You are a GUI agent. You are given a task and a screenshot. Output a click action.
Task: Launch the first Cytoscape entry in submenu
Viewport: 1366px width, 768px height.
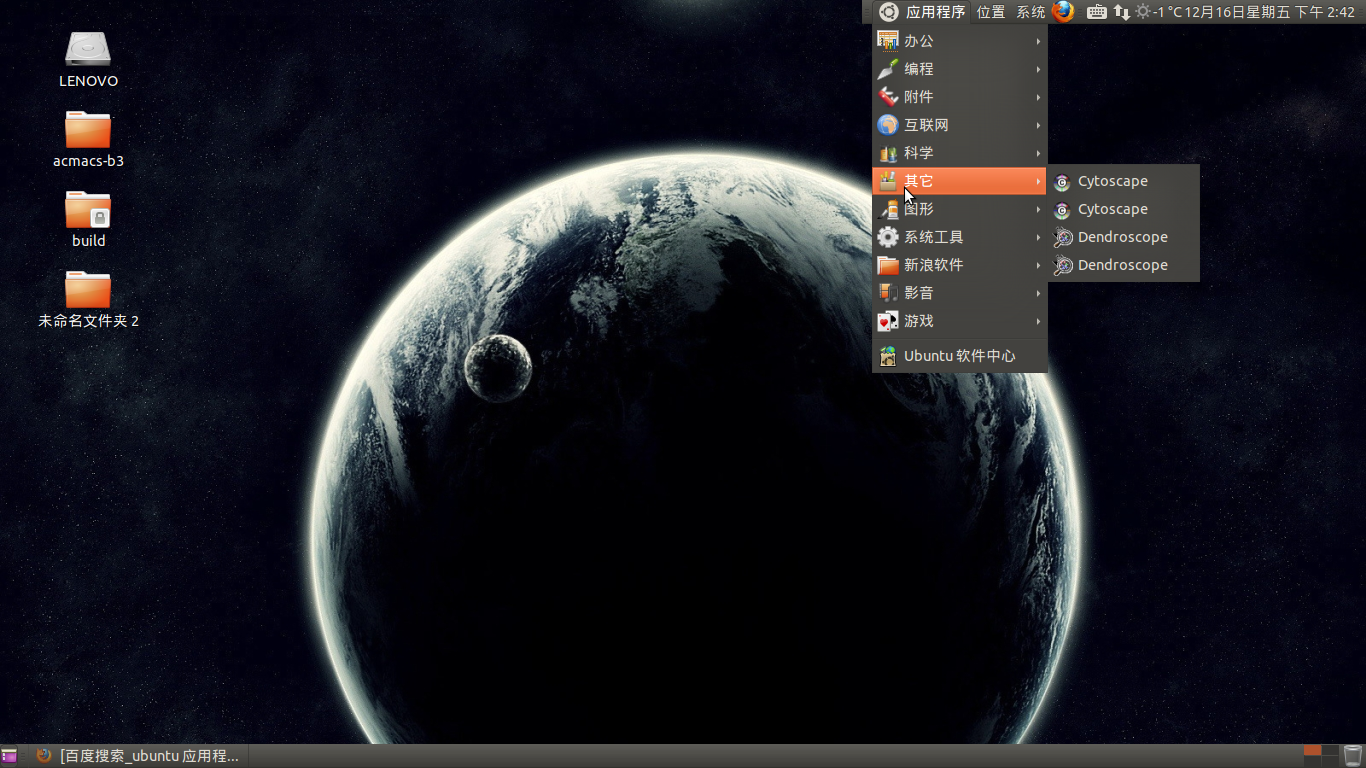coord(1124,181)
